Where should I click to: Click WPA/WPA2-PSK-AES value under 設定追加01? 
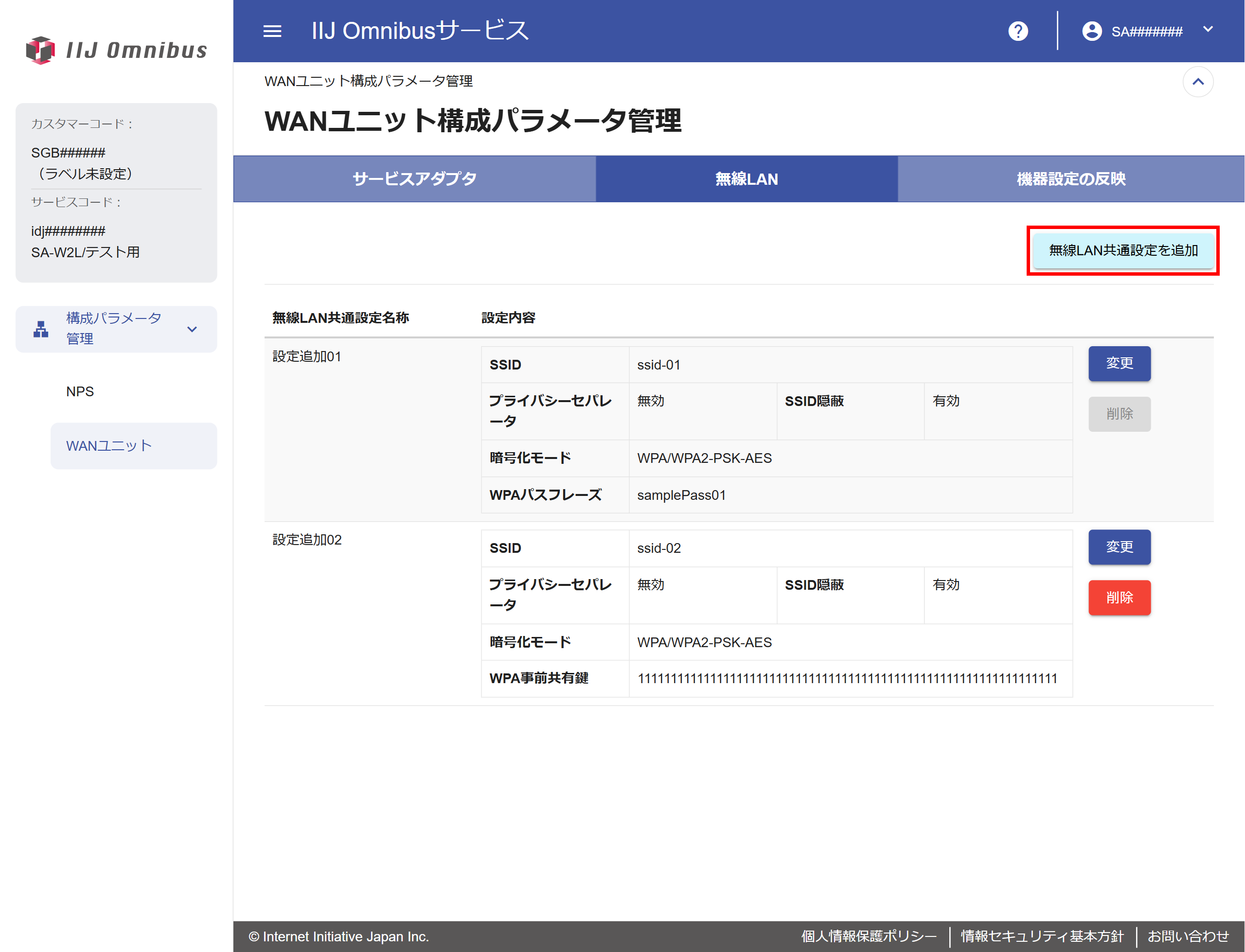[x=704, y=458]
